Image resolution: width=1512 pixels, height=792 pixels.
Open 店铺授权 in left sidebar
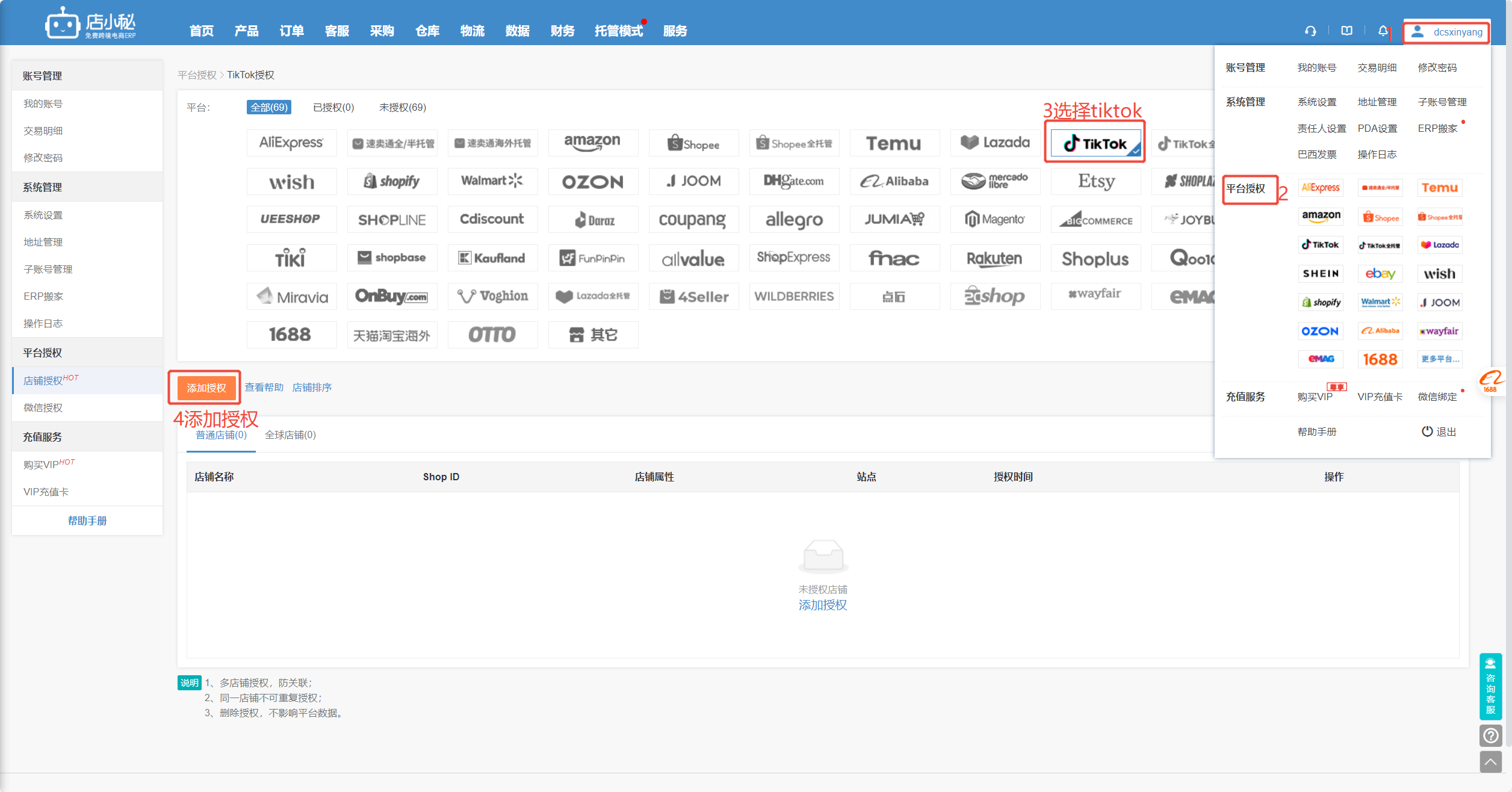pyautogui.click(x=87, y=380)
